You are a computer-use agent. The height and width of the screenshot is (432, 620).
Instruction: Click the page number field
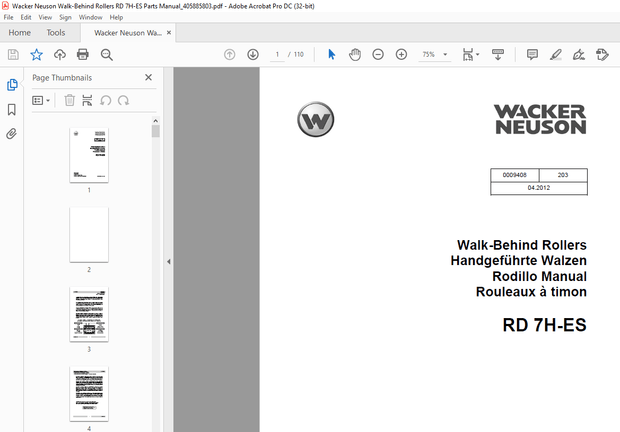(x=277, y=55)
